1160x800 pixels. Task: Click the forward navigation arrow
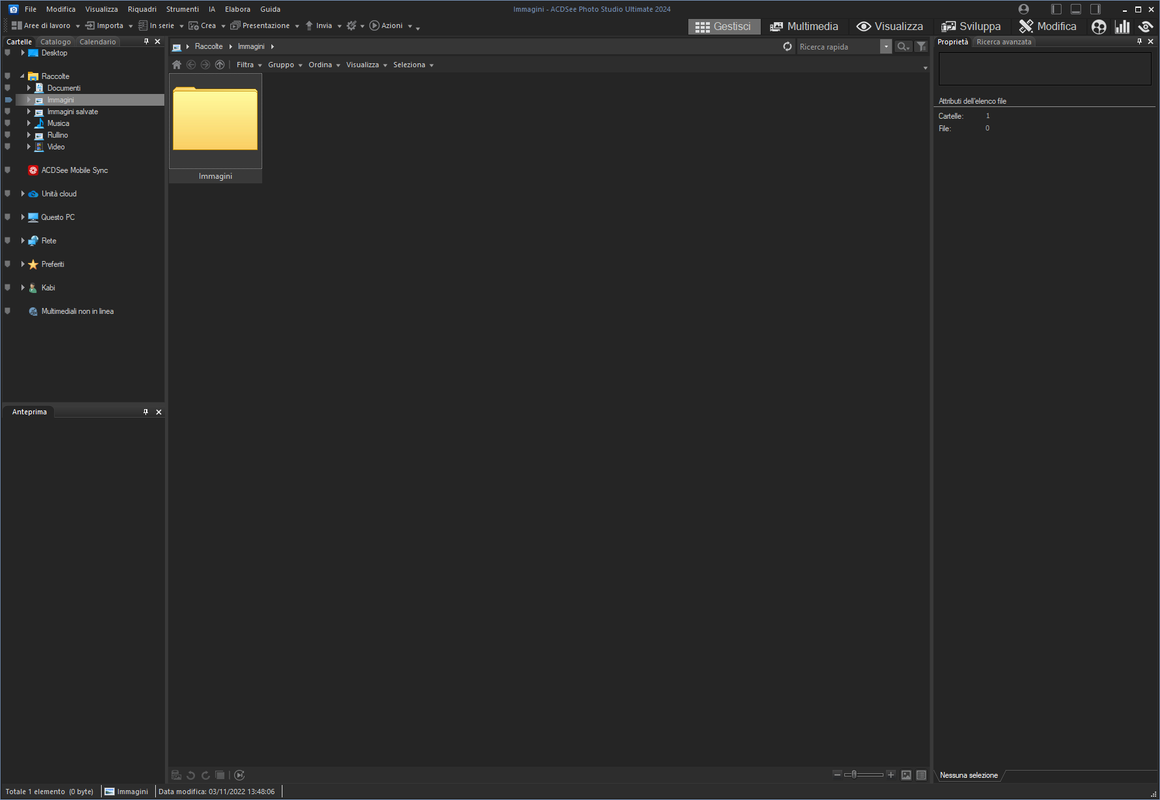205,65
